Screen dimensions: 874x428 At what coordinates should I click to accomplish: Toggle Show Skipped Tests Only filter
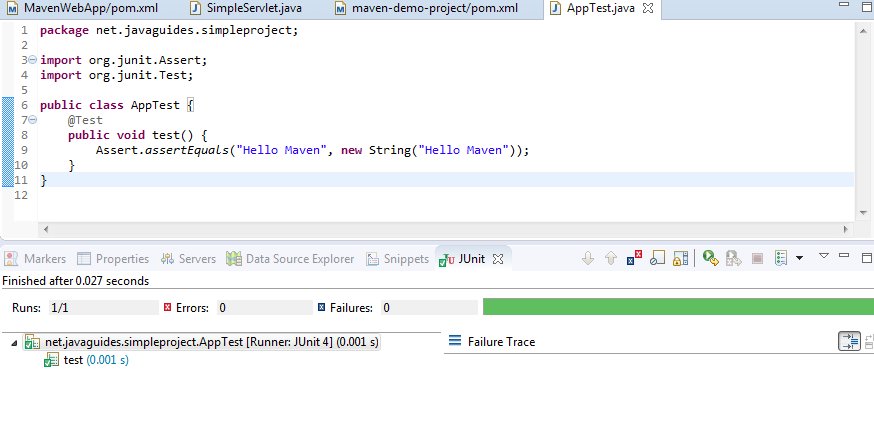coord(657,258)
